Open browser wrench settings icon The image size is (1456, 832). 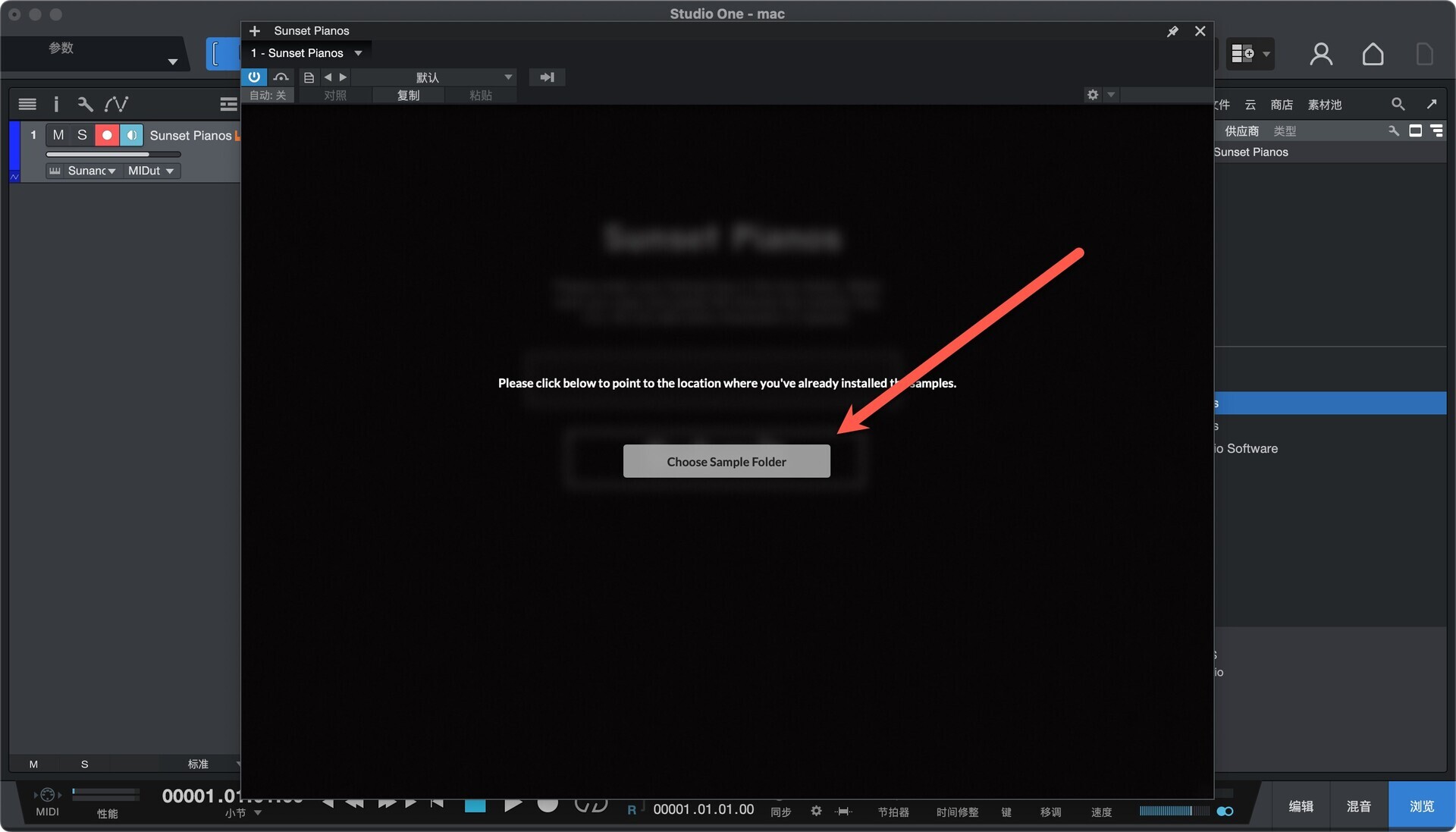pos(1394,130)
